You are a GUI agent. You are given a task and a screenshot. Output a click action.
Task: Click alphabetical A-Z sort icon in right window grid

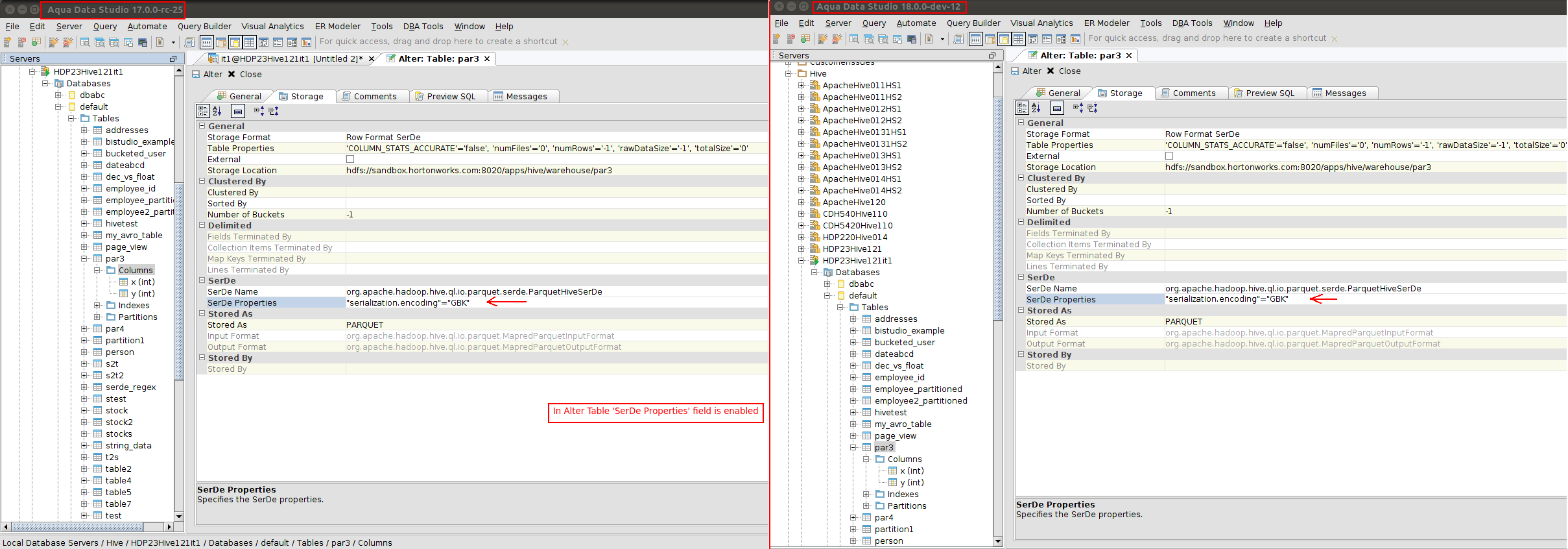(x=1036, y=108)
